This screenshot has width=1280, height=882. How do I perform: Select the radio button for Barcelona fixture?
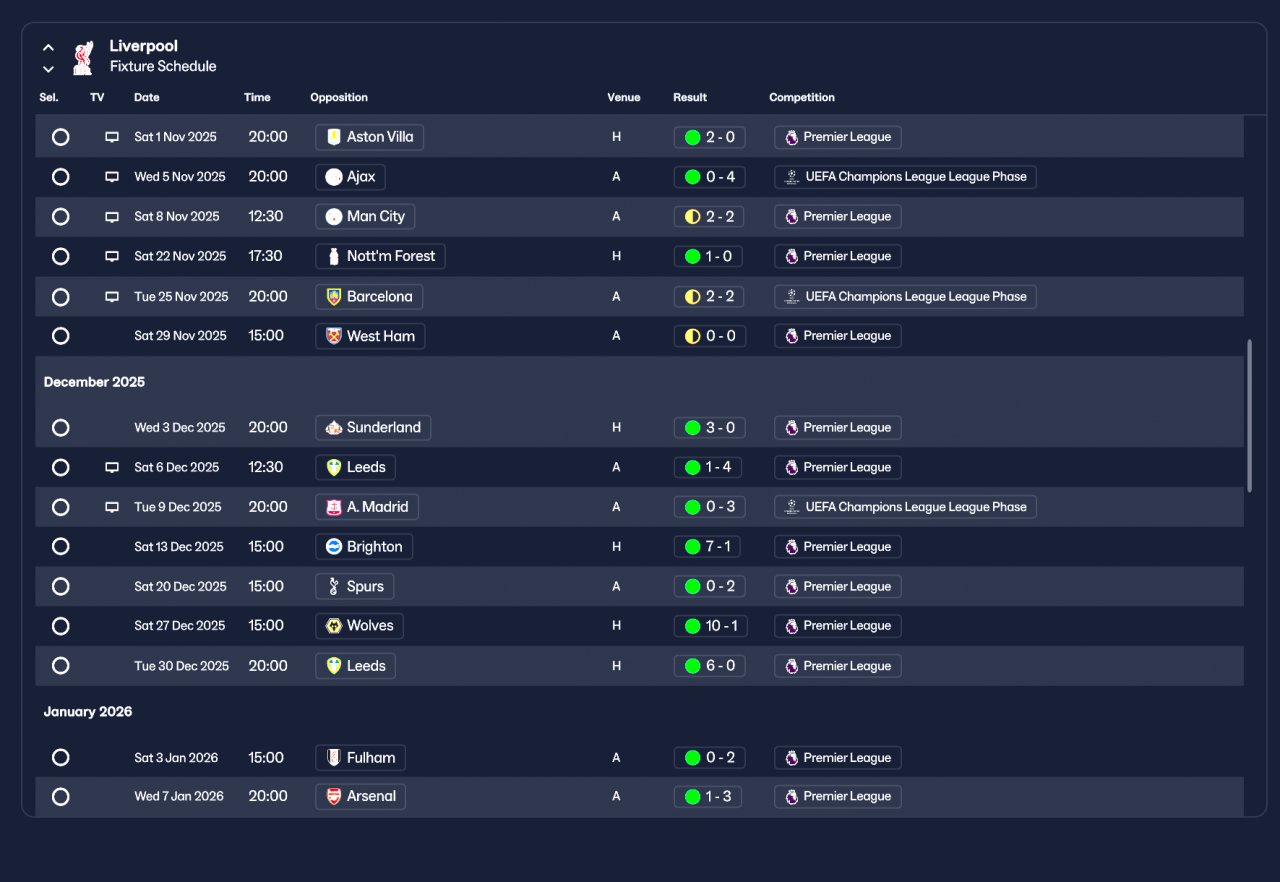tap(61, 297)
